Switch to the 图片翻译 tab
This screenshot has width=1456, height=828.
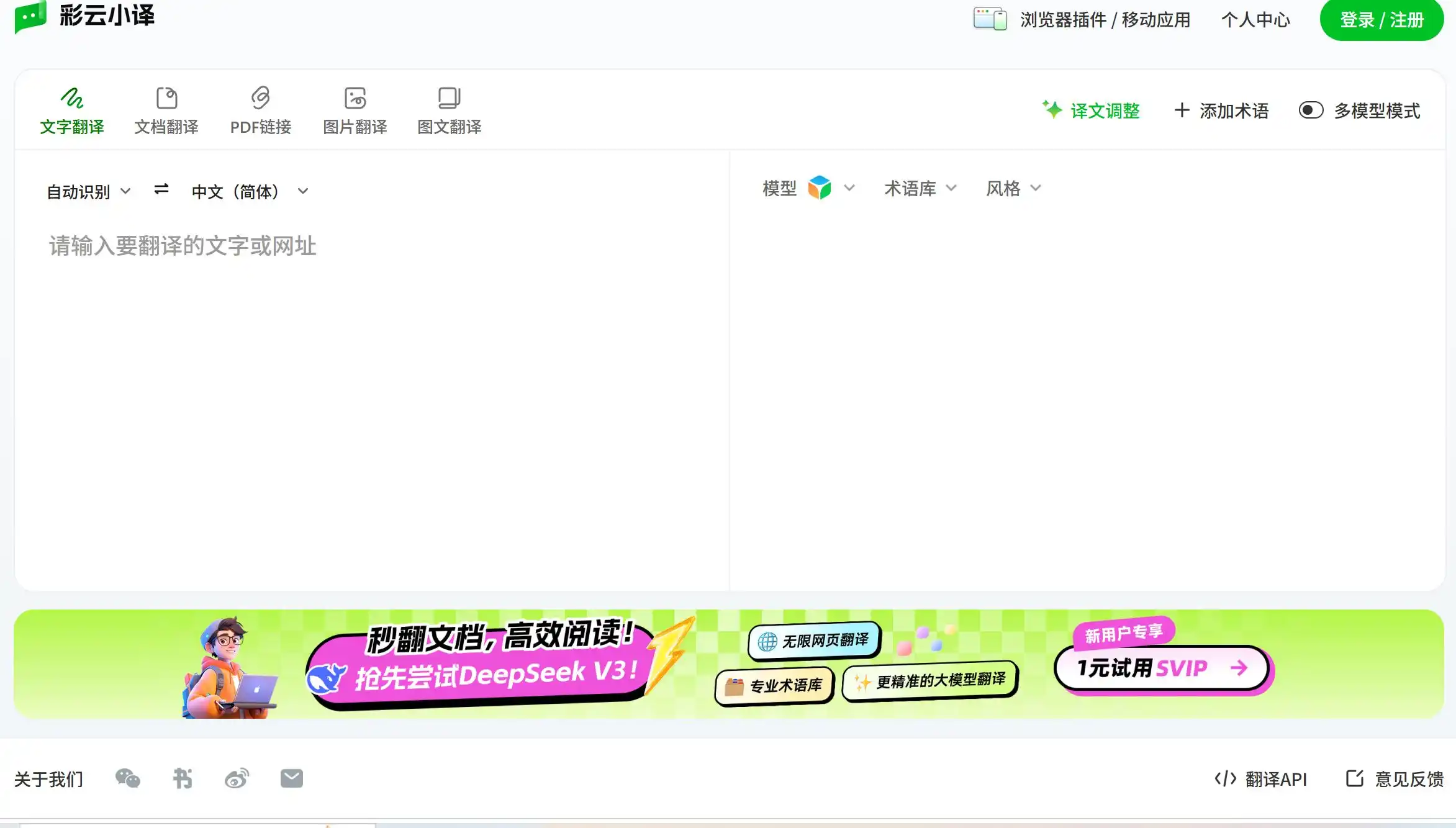(355, 110)
